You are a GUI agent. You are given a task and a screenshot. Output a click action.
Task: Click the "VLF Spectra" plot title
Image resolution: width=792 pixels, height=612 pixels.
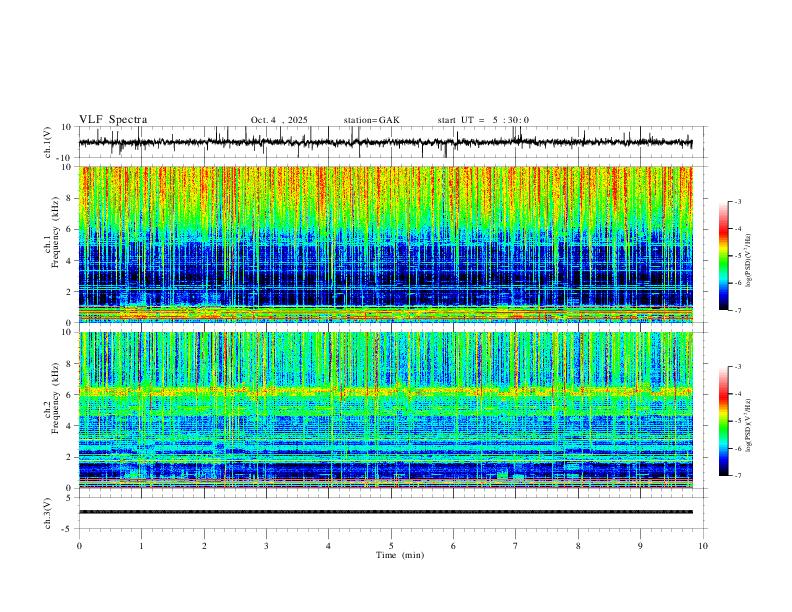pyautogui.click(x=113, y=120)
